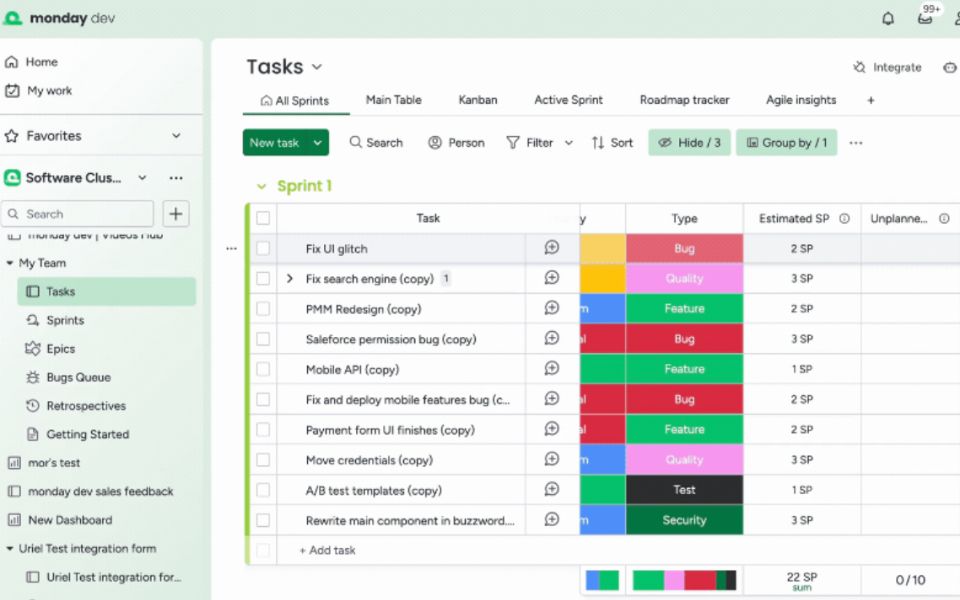Screen dimensions: 960x600
Task: Open the Roadmap tracker tab
Action: (684, 100)
